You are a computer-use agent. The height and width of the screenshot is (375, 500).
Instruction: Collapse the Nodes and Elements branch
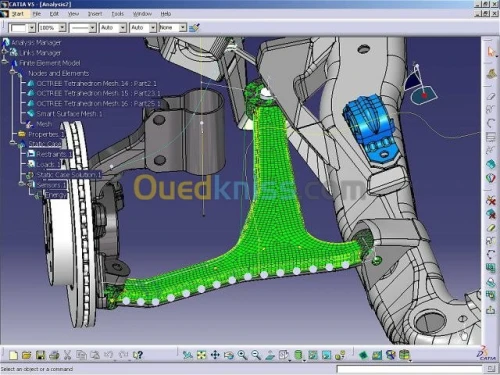13,71
